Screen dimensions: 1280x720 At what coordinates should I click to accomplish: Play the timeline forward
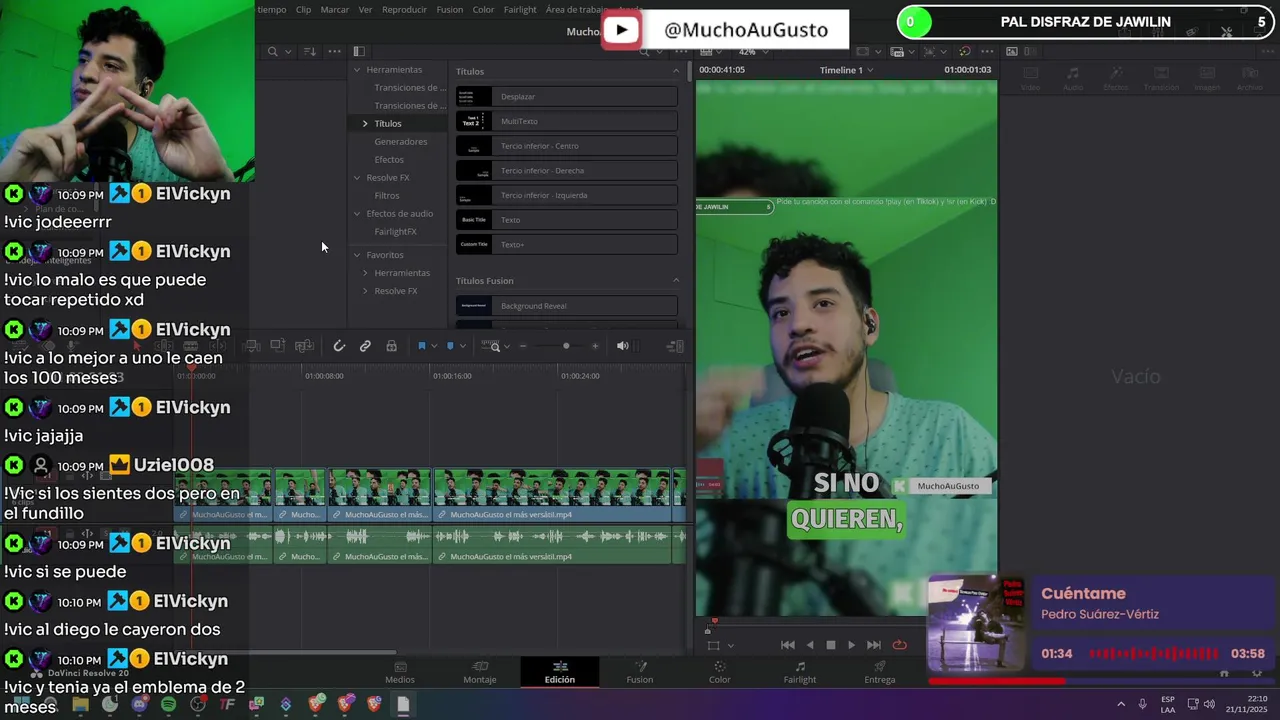pos(851,645)
